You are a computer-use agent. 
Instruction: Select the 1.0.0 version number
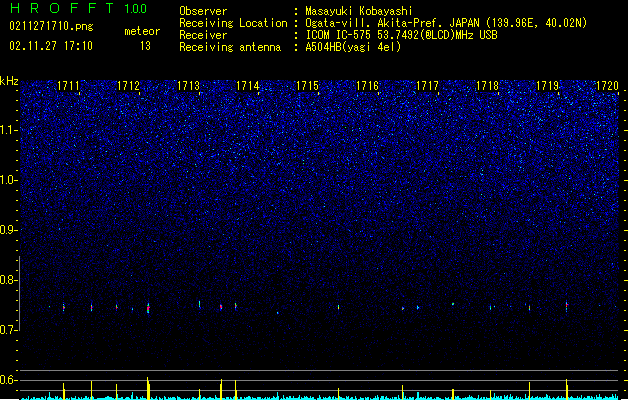click(x=136, y=9)
